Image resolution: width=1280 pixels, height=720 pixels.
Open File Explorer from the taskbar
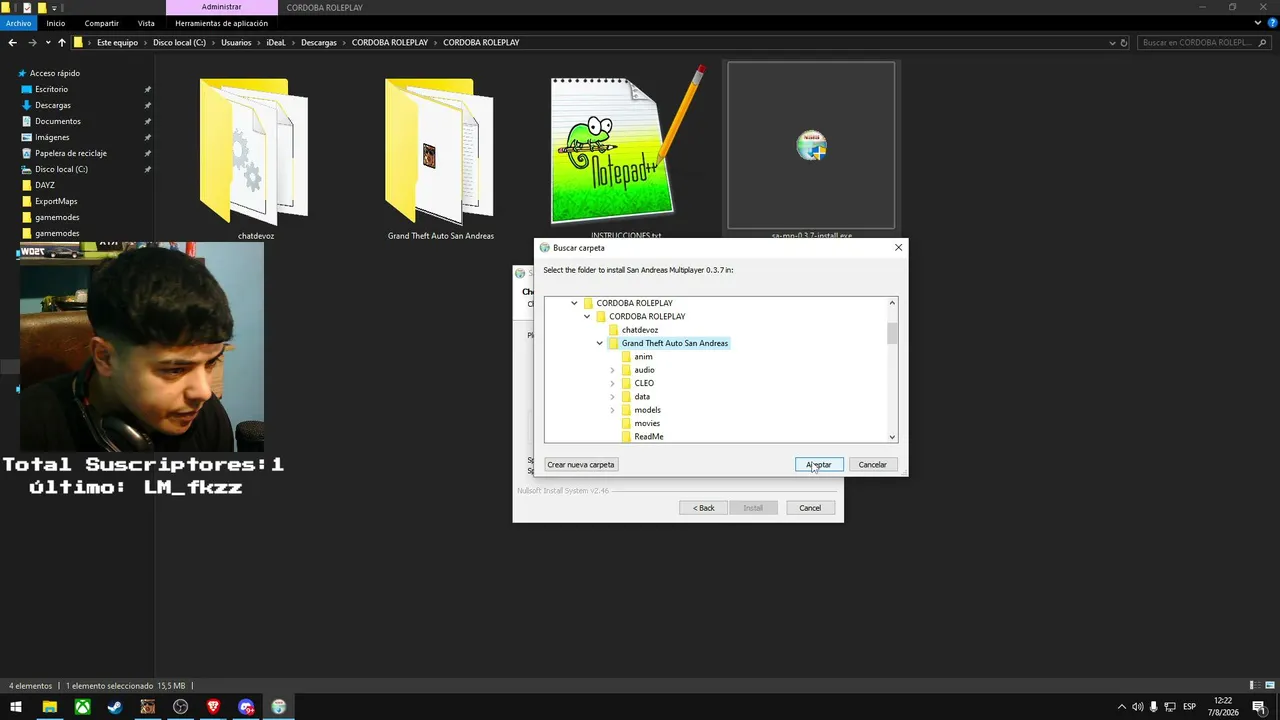click(49, 707)
